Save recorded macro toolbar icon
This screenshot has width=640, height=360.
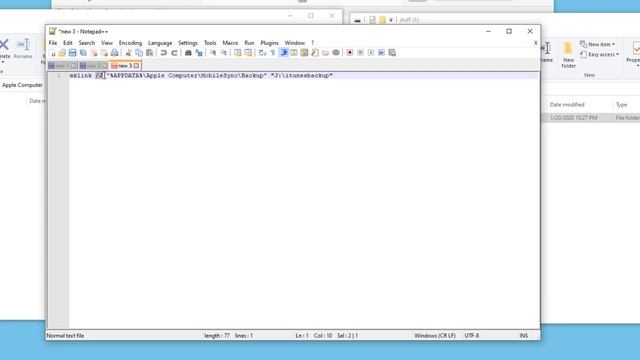pos(392,53)
